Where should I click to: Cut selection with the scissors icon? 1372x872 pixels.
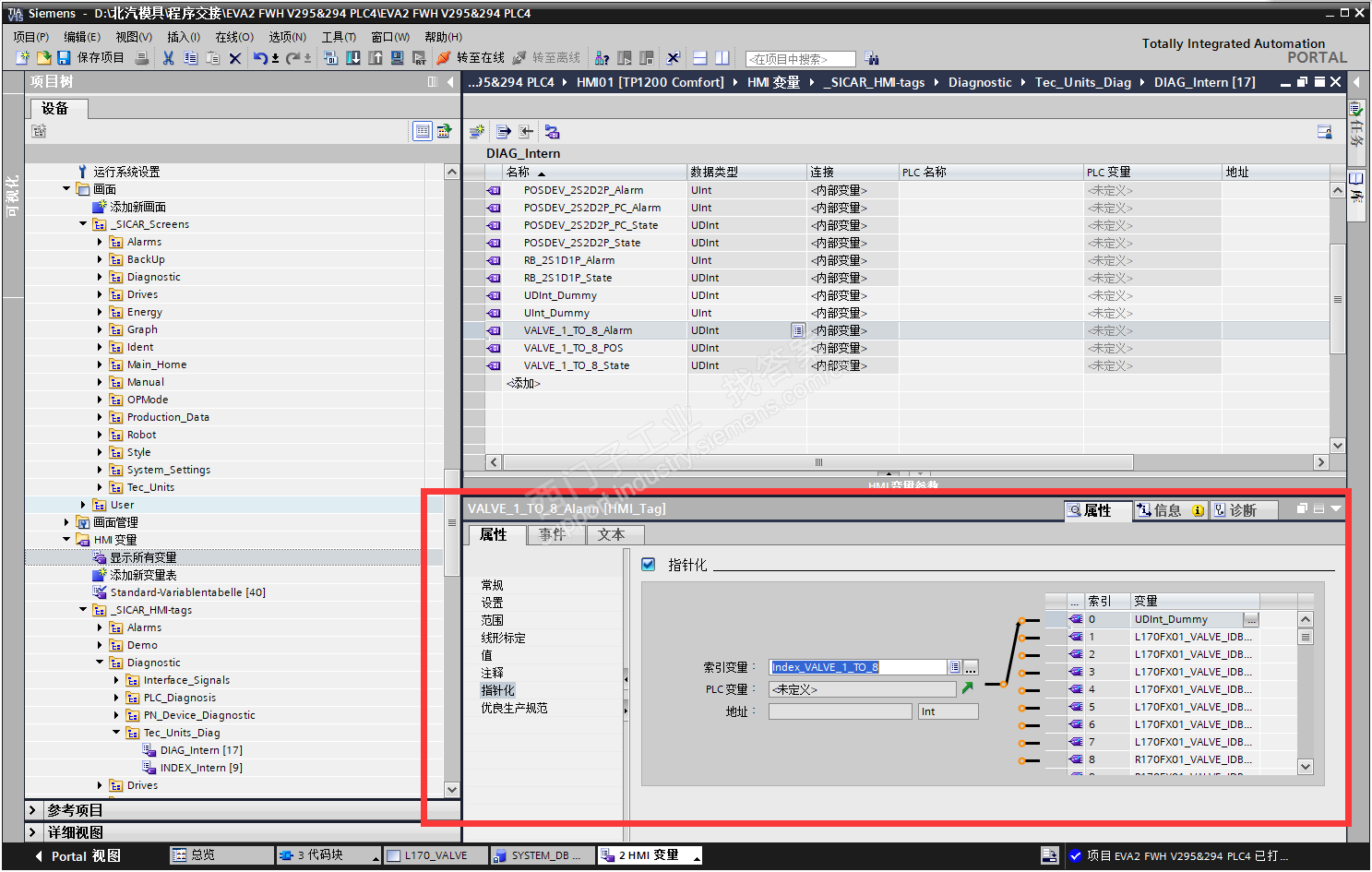point(168,58)
